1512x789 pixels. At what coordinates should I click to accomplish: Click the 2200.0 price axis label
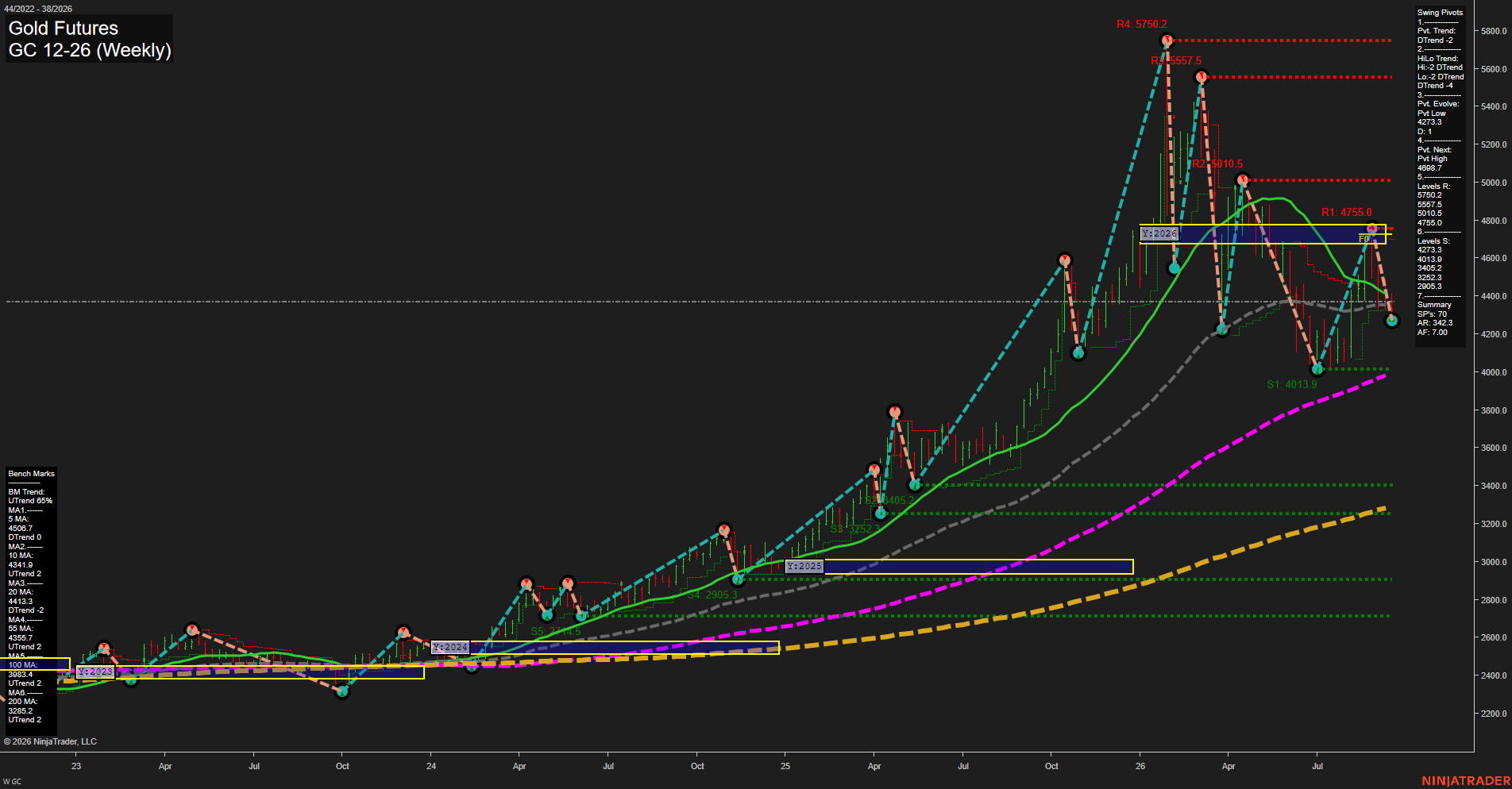pos(1493,714)
